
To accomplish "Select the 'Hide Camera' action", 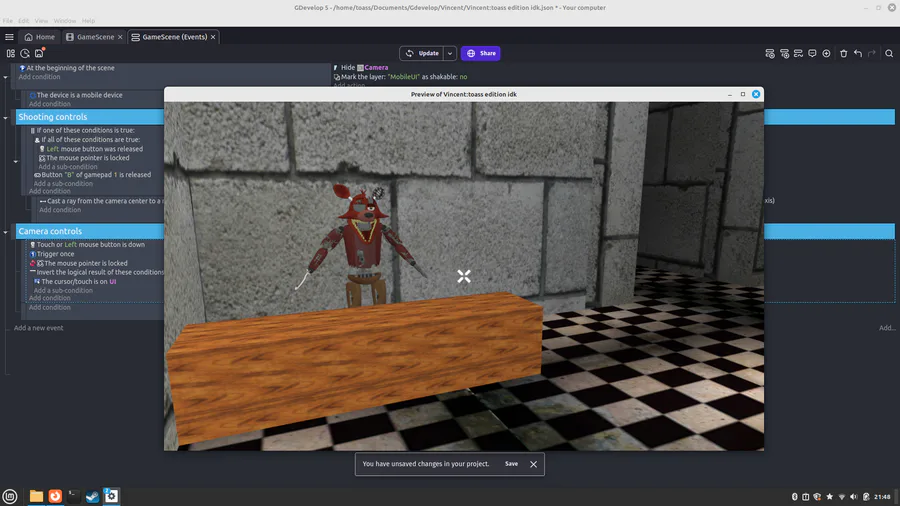I will point(360,68).
